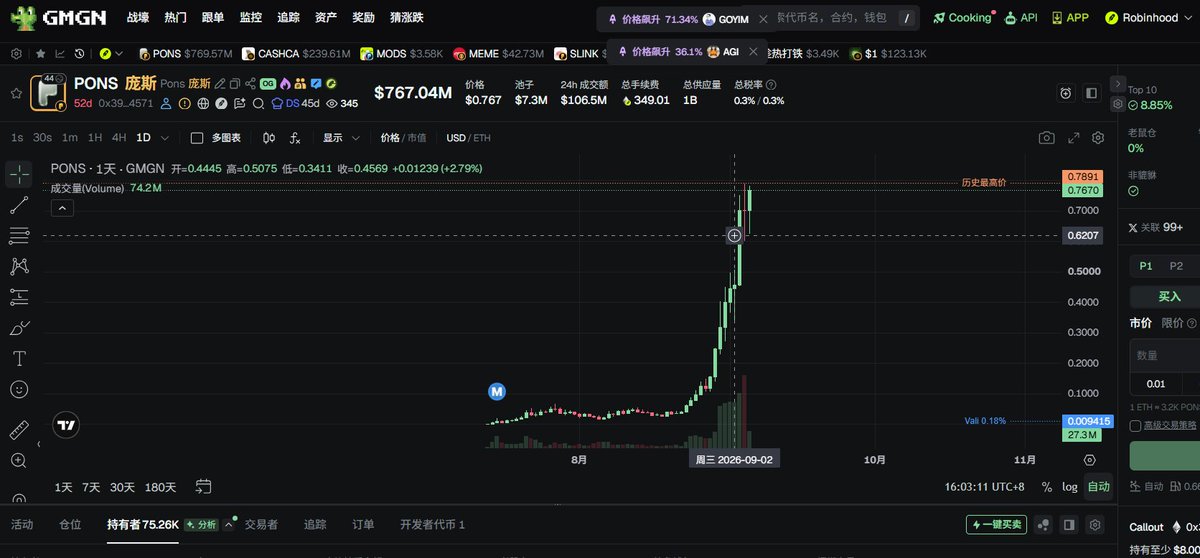1200x558 pixels.
Task: Select the P2 preset tab
Action: click(1176, 266)
